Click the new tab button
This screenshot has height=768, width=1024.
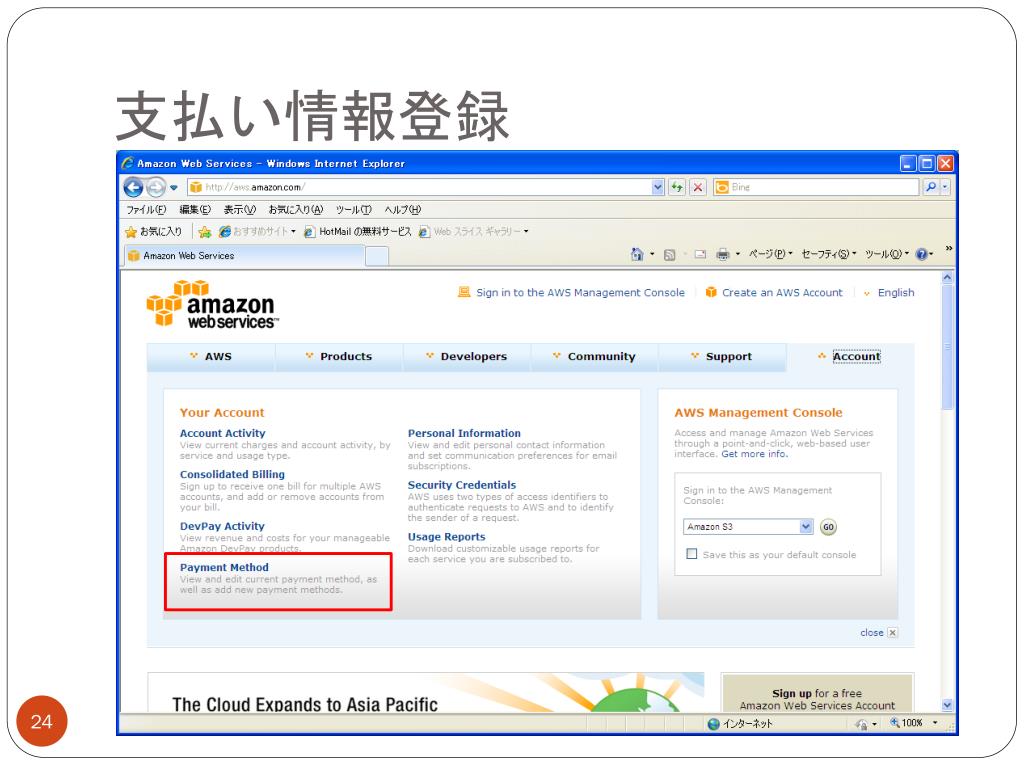(x=377, y=257)
